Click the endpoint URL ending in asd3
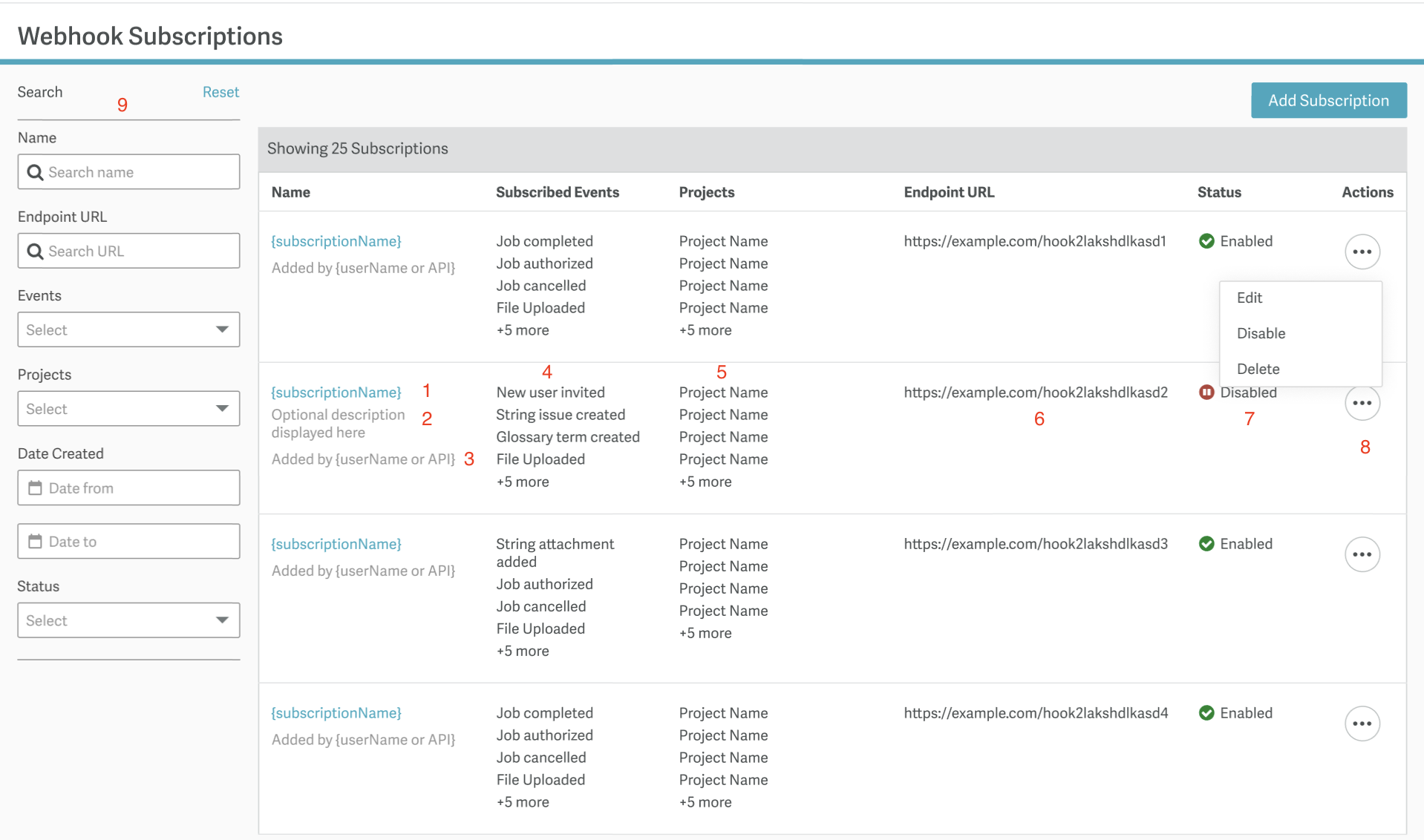 coord(1035,543)
